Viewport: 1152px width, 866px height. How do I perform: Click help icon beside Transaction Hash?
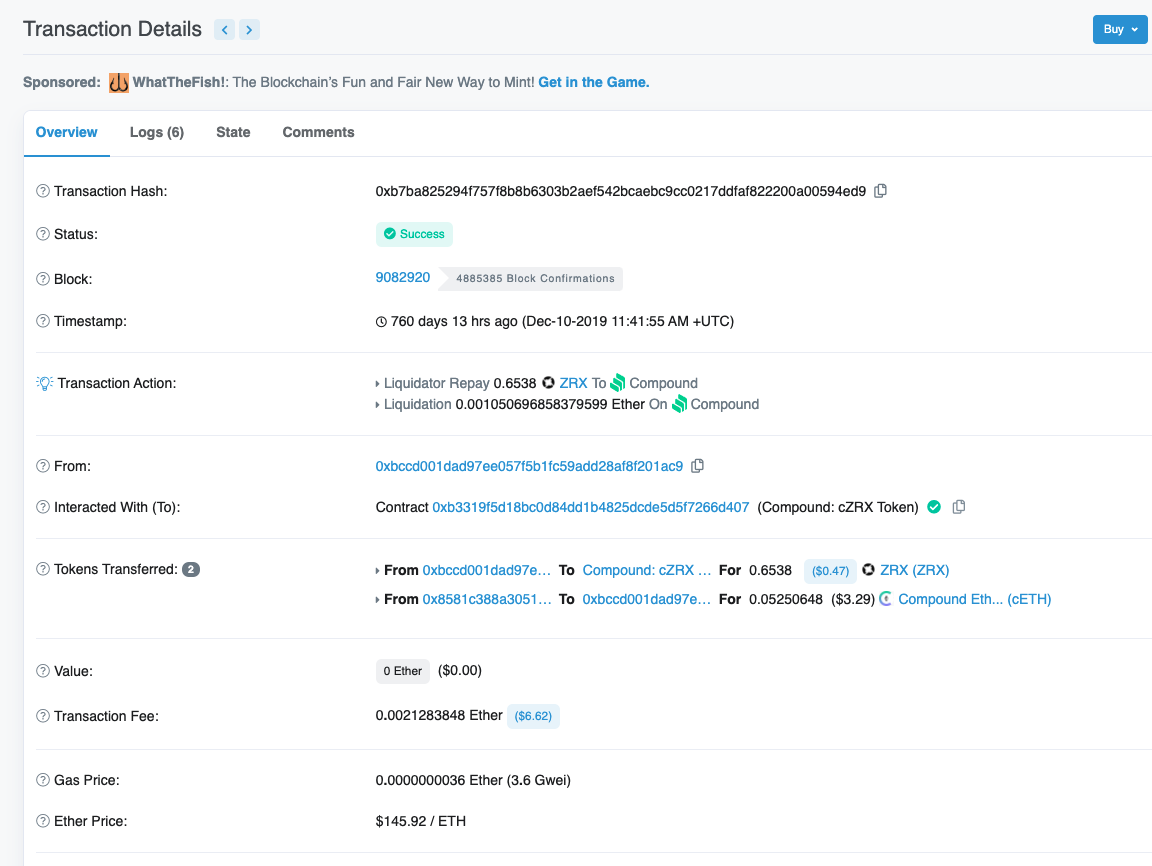tap(43, 191)
